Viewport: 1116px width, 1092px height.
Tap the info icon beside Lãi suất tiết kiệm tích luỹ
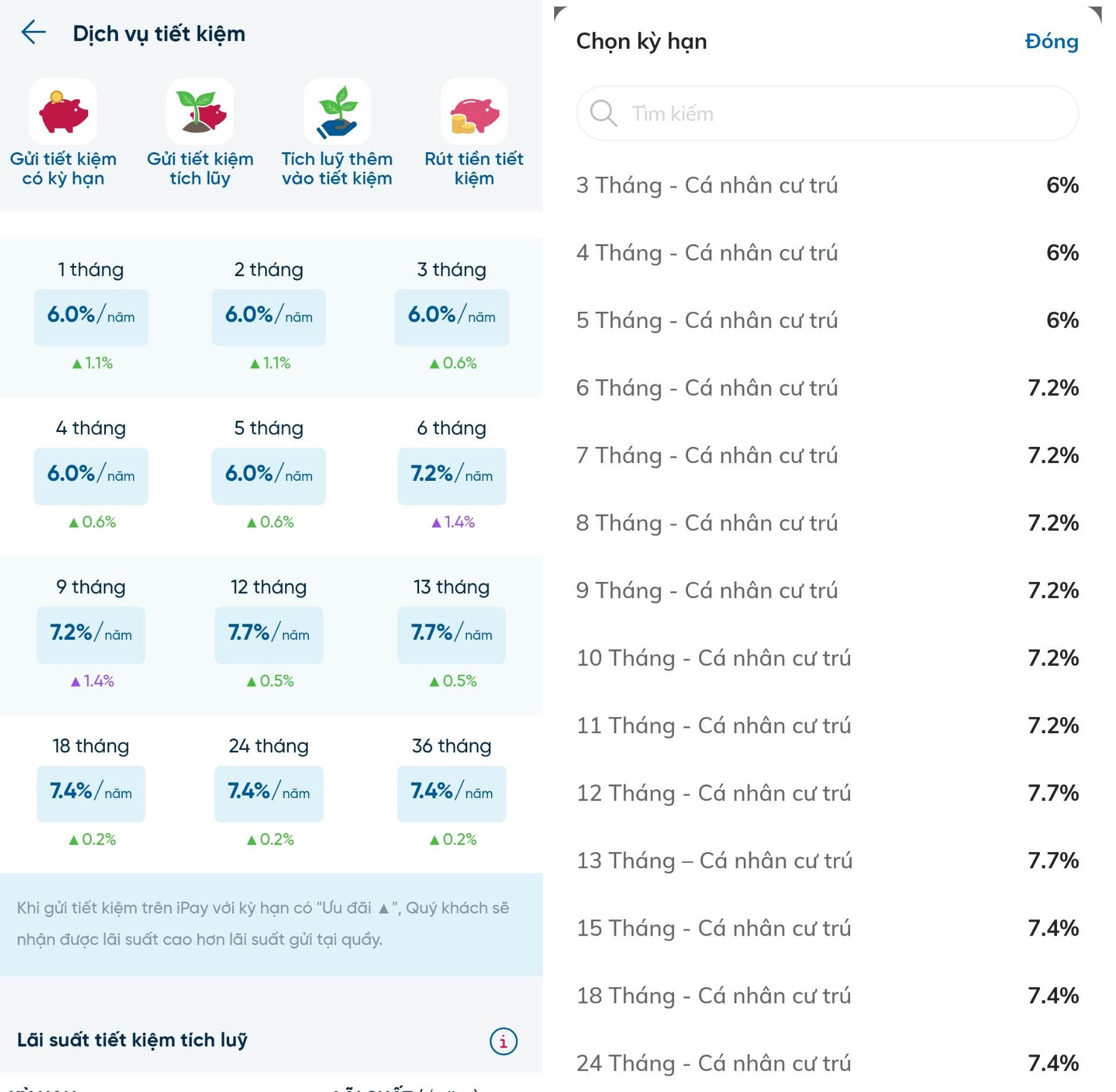[x=503, y=1041]
